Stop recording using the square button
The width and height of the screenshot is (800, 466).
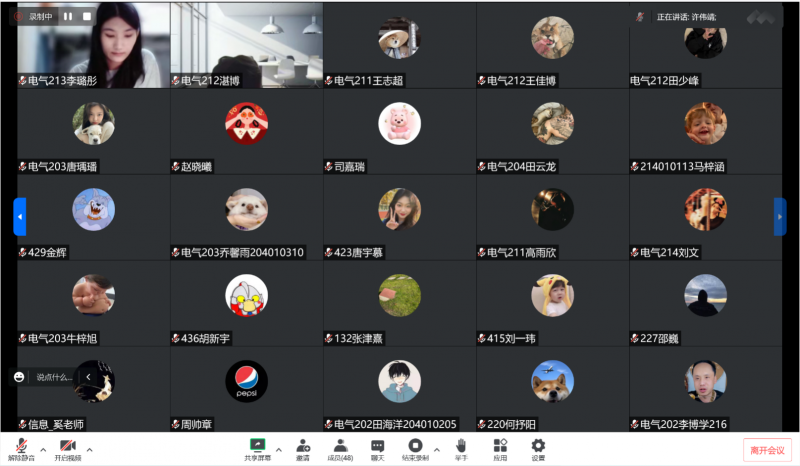pyautogui.click(x=87, y=16)
